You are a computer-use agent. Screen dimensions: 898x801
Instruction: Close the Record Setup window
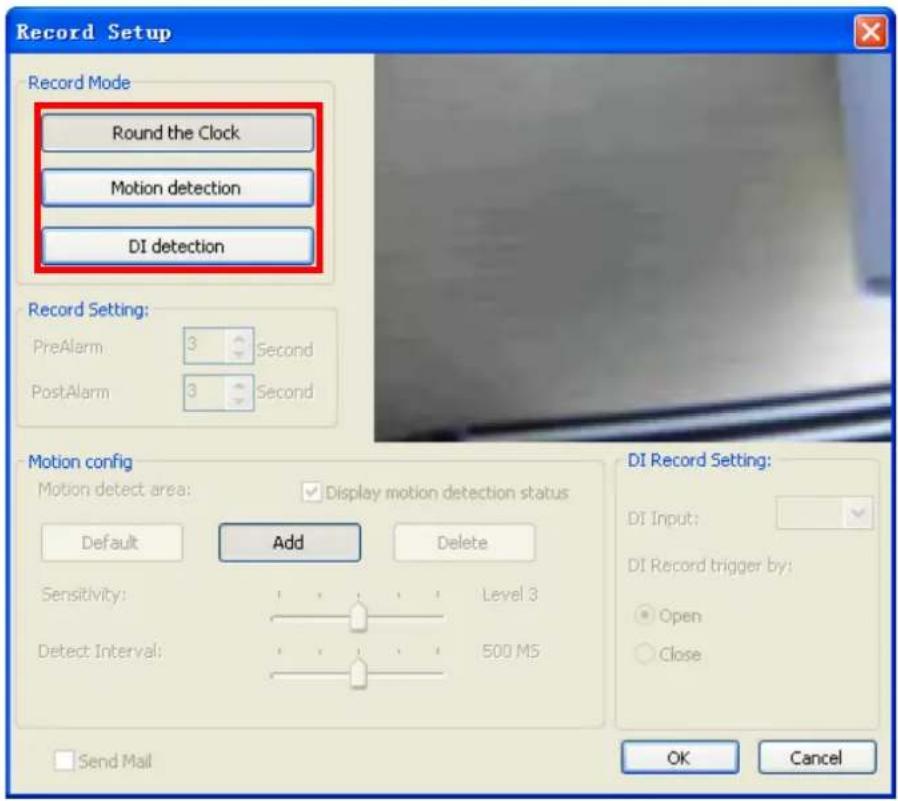pos(871,31)
